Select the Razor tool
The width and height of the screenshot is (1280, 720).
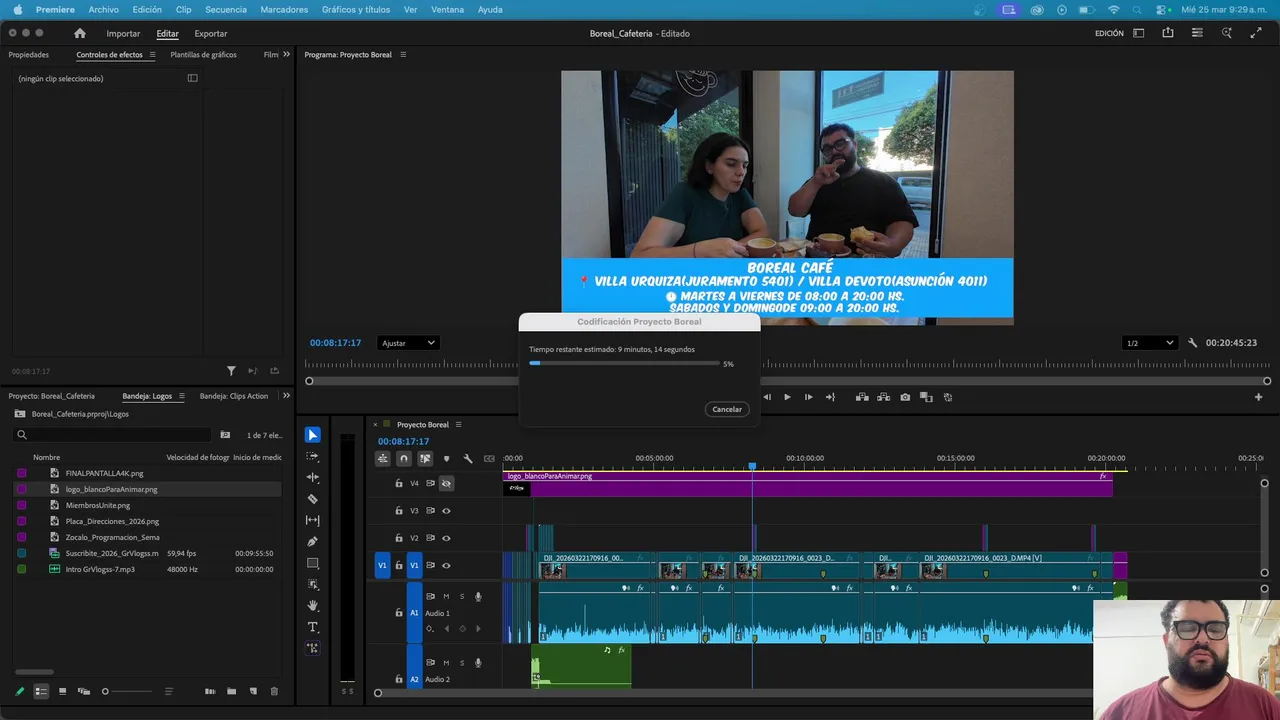pyautogui.click(x=313, y=499)
